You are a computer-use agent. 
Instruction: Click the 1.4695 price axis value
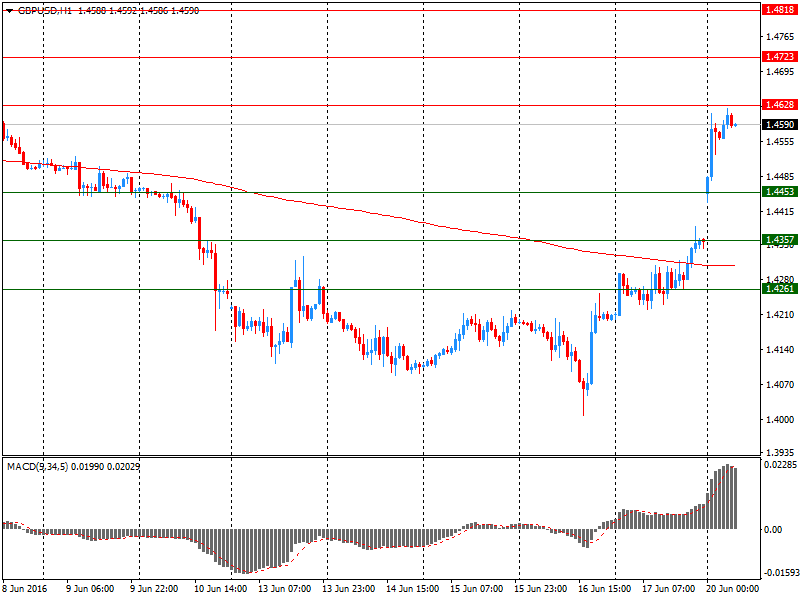(780, 71)
